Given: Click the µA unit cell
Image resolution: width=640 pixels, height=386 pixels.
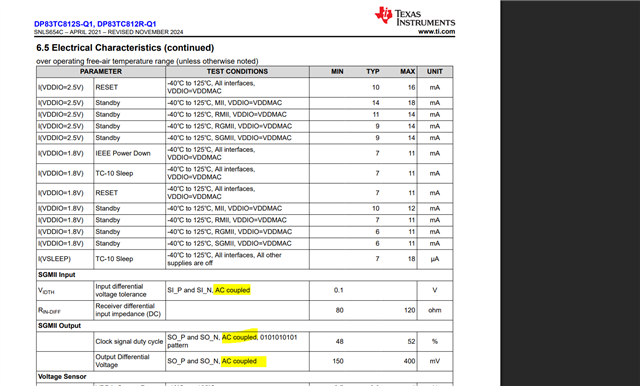Looking at the screenshot, I should 435,259.
